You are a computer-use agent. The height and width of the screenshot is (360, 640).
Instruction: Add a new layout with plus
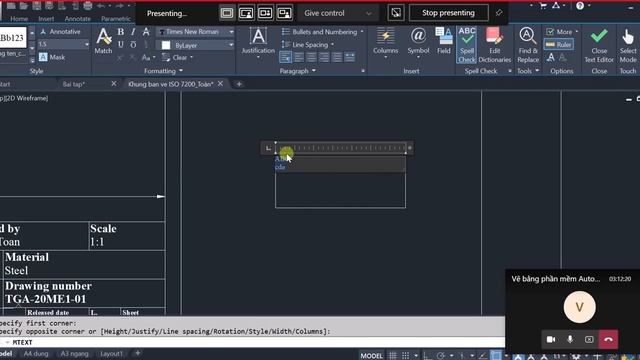point(138,353)
